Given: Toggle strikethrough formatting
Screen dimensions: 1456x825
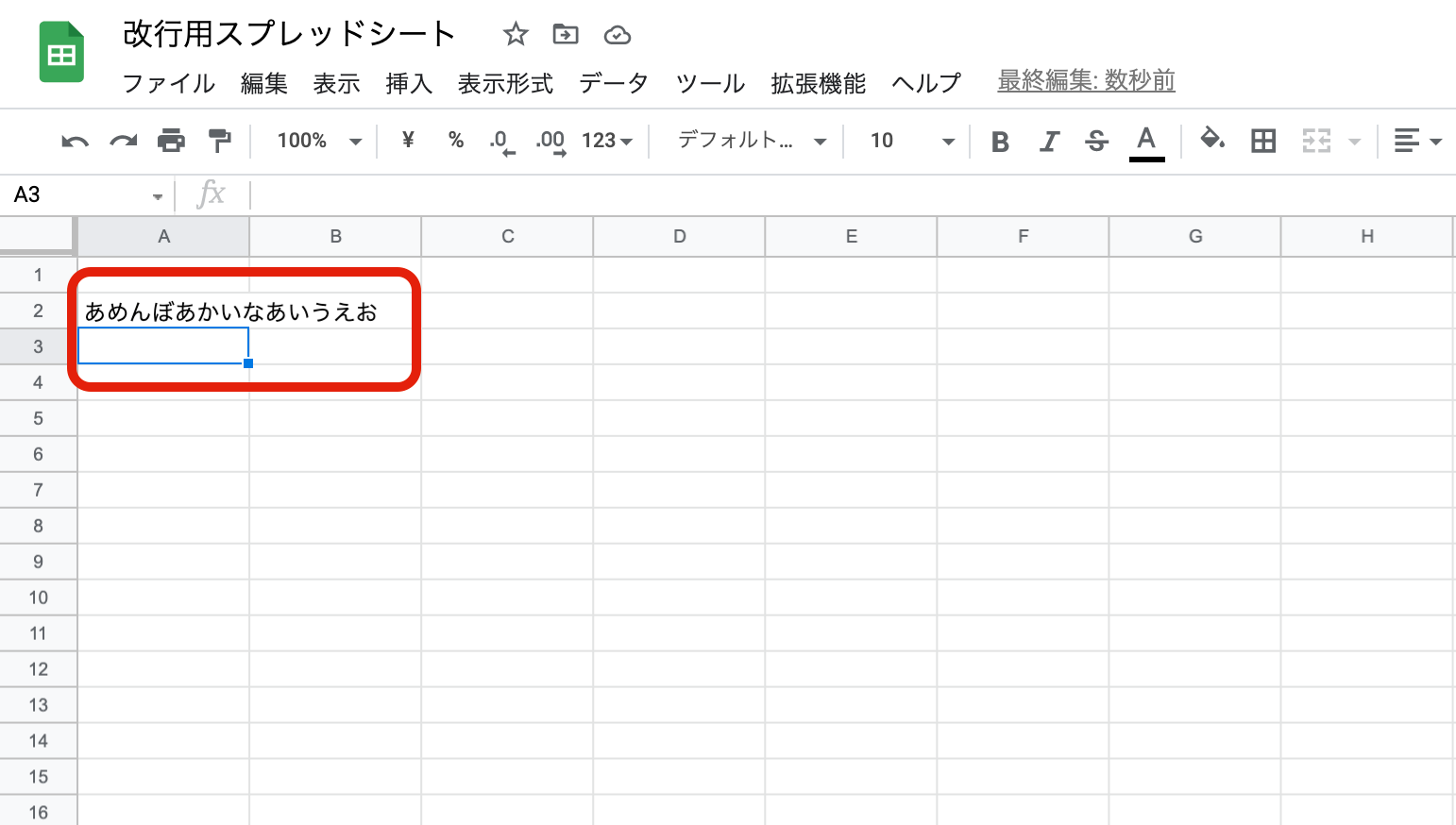Looking at the screenshot, I should 1096,142.
